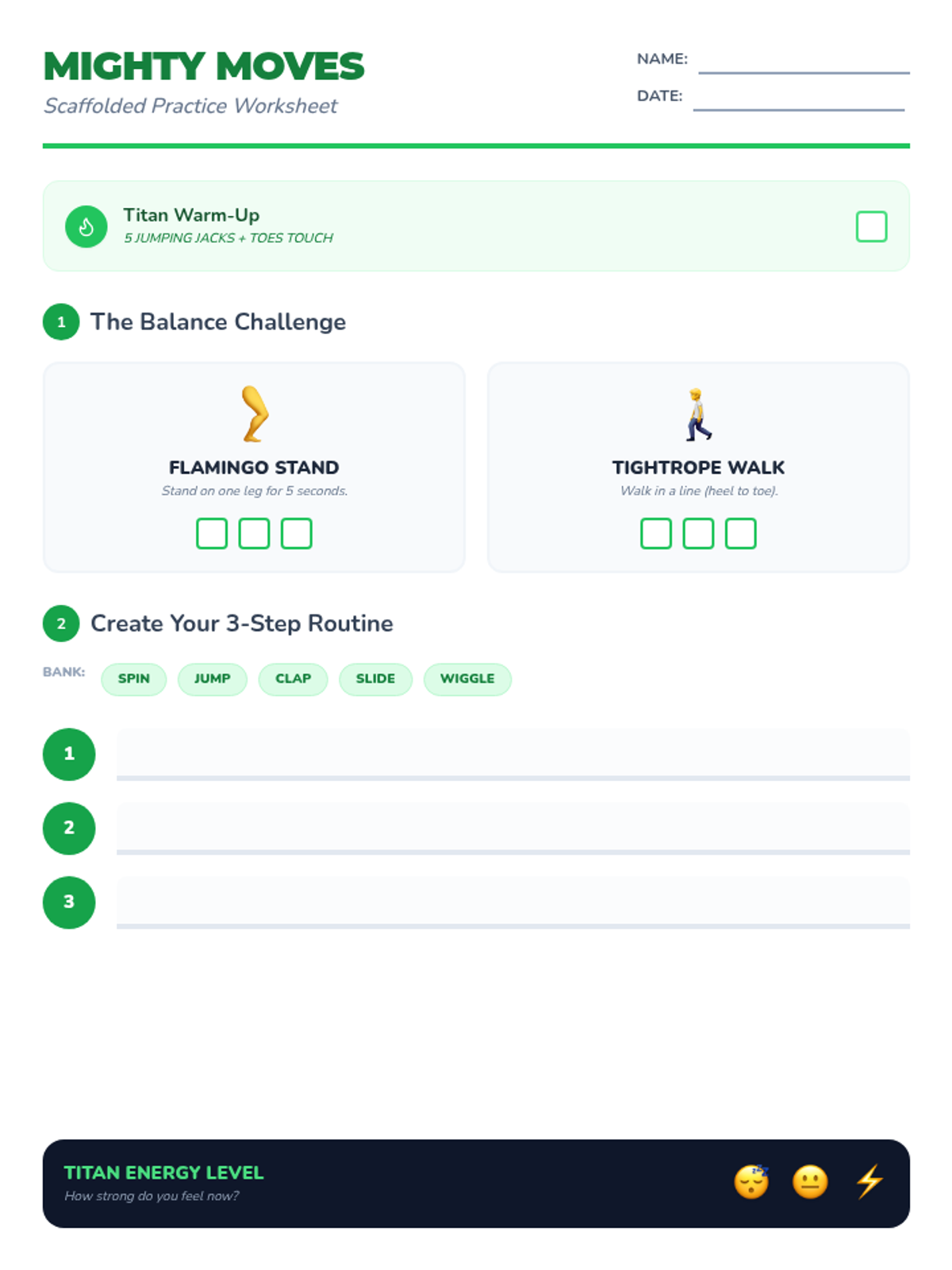The width and height of the screenshot is (952, 1270).
Task: Click the walking person emoji
Action: point(698,414)
